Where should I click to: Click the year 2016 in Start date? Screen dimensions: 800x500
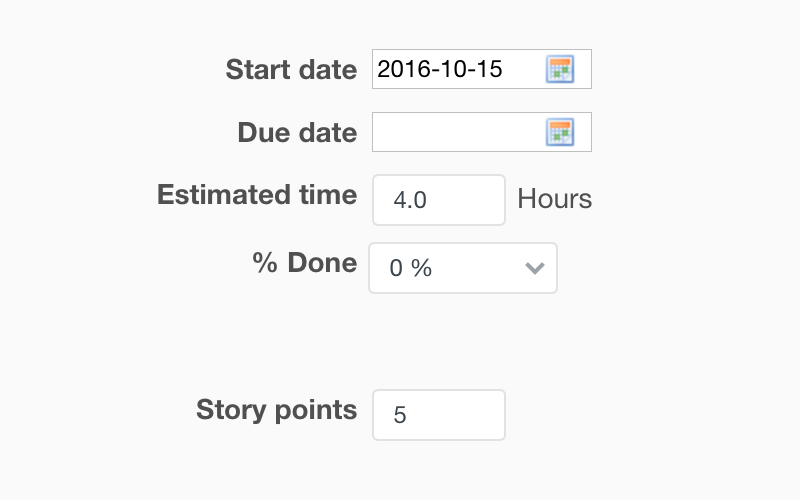click(x=401, y=70)
